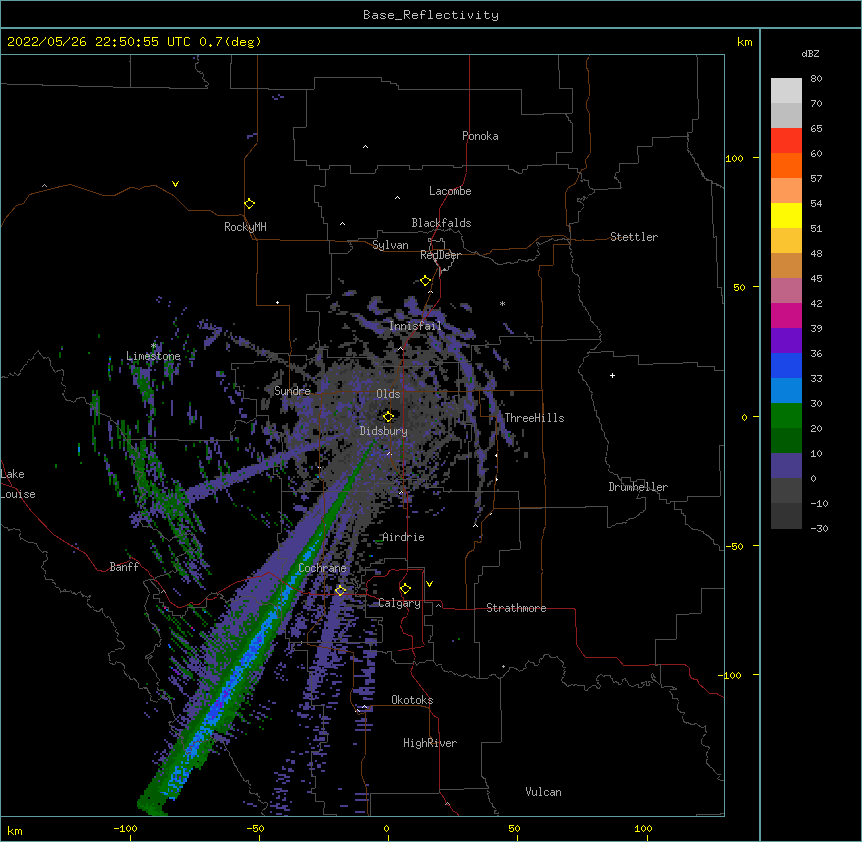The width and height of the screenshot is (862, 842).
Task: Click the 45 value on dBZ legend
Action: tap(816, 278)
